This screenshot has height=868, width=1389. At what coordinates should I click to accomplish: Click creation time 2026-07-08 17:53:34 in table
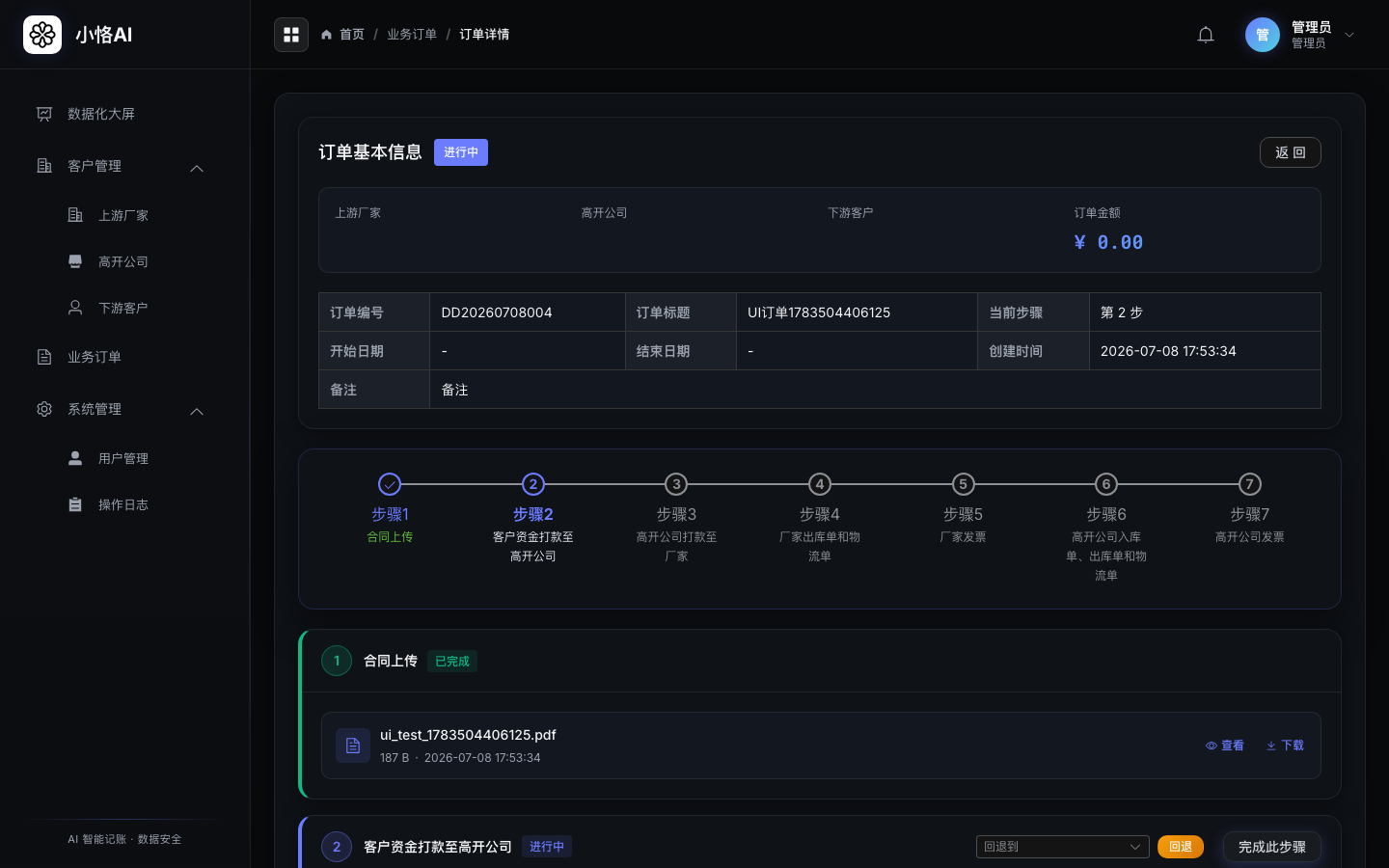(1168, 351)
